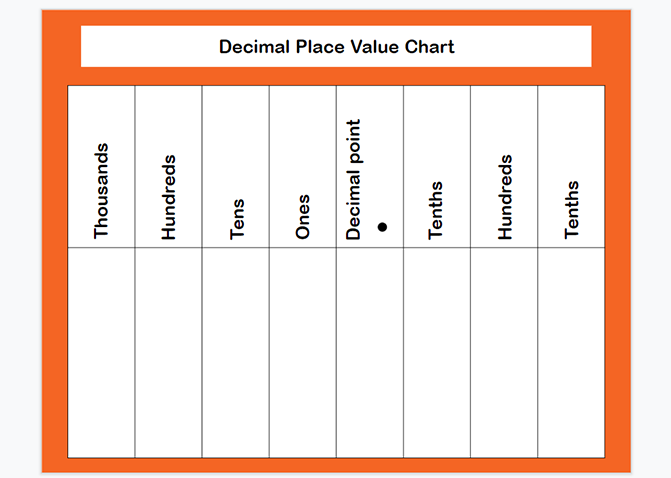Select the Hundreds header between the two Tenths
This screenshot has height=478, width=671.
click(x=504, y=196)
